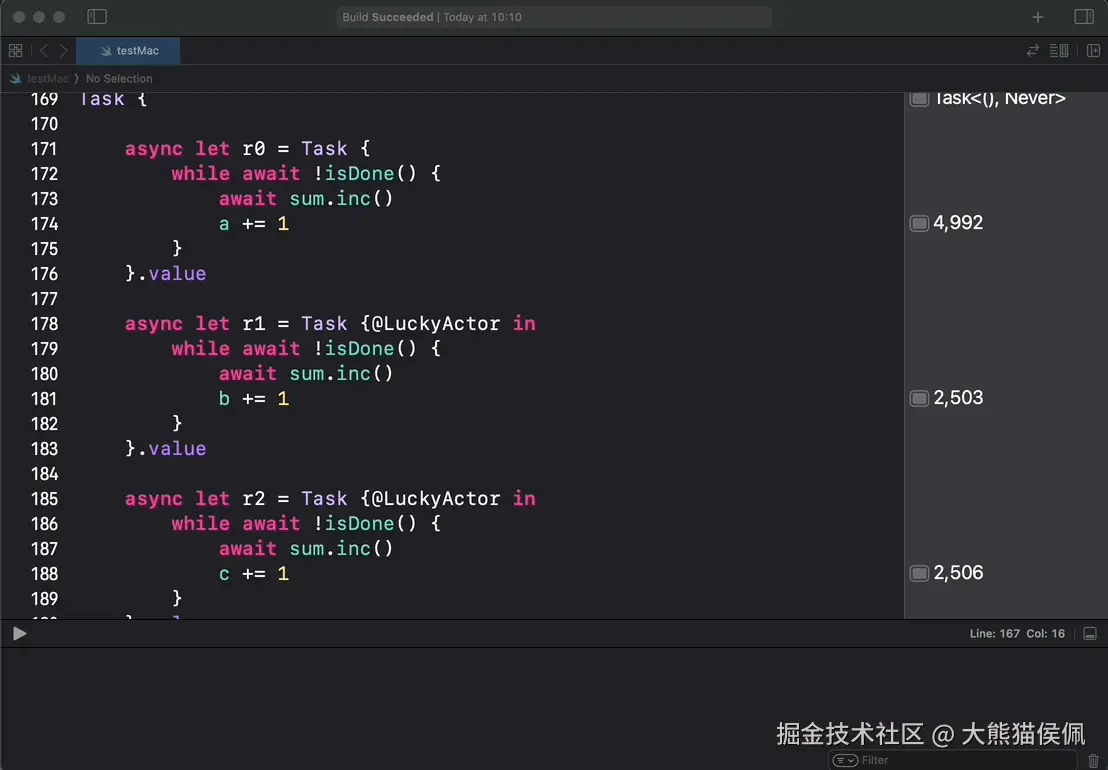The height and width of the screenshot is (770, 1108).
Task: Click 'await sum.inc()' on line 180
Action: [x=306, y=374]
